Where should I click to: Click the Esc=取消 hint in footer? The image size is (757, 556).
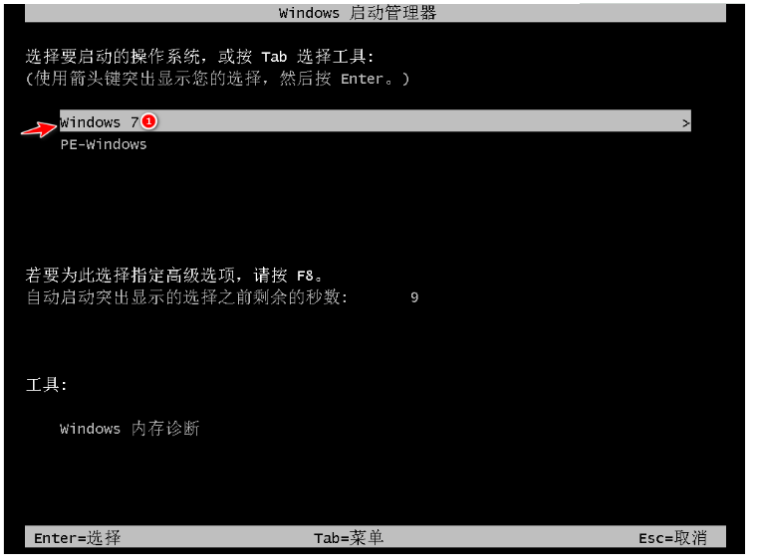click(x=673, y=538)
